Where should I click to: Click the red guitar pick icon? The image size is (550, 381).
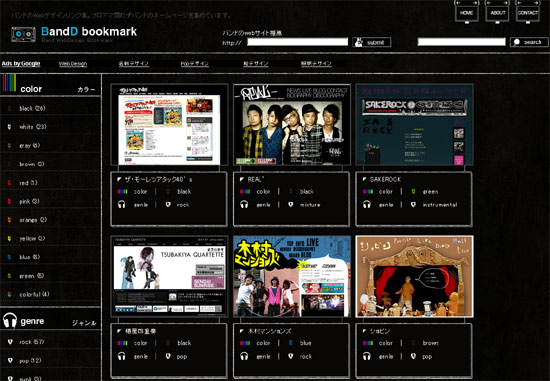tap(9, 183)
